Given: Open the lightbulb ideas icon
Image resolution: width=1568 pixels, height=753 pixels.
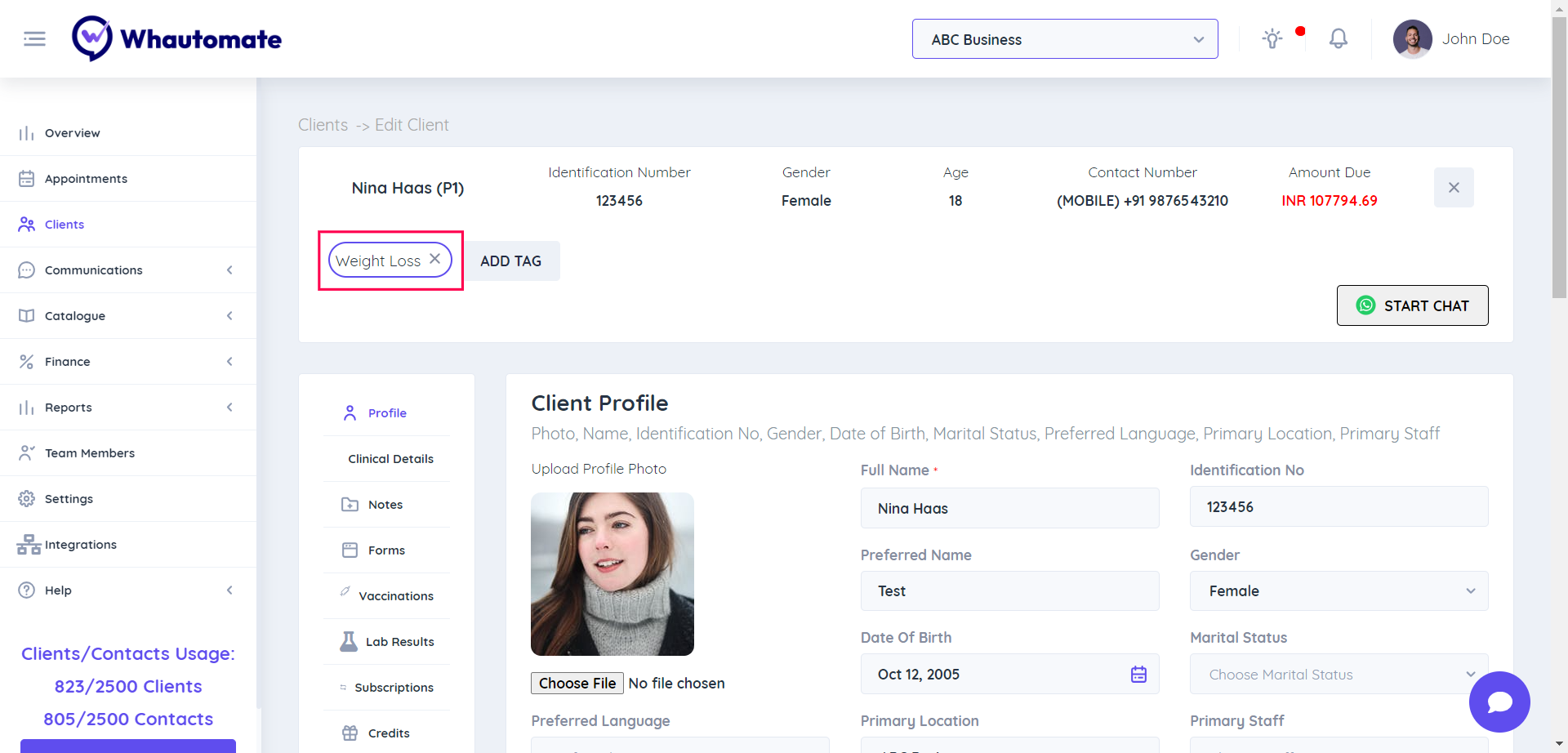Looking at the screenshot, I should point(1272,38).
